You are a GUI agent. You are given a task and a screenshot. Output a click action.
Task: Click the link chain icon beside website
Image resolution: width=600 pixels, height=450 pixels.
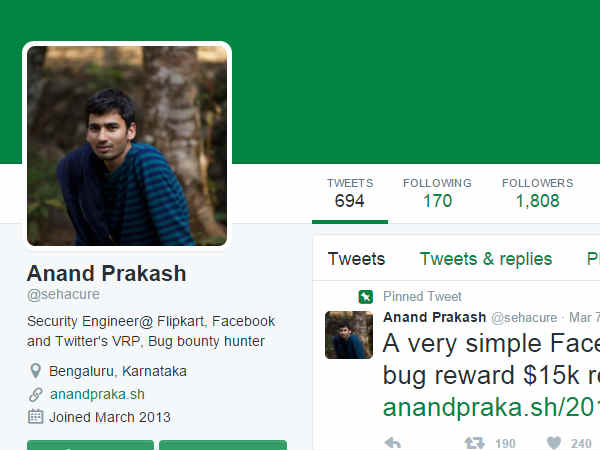point(36,395)
